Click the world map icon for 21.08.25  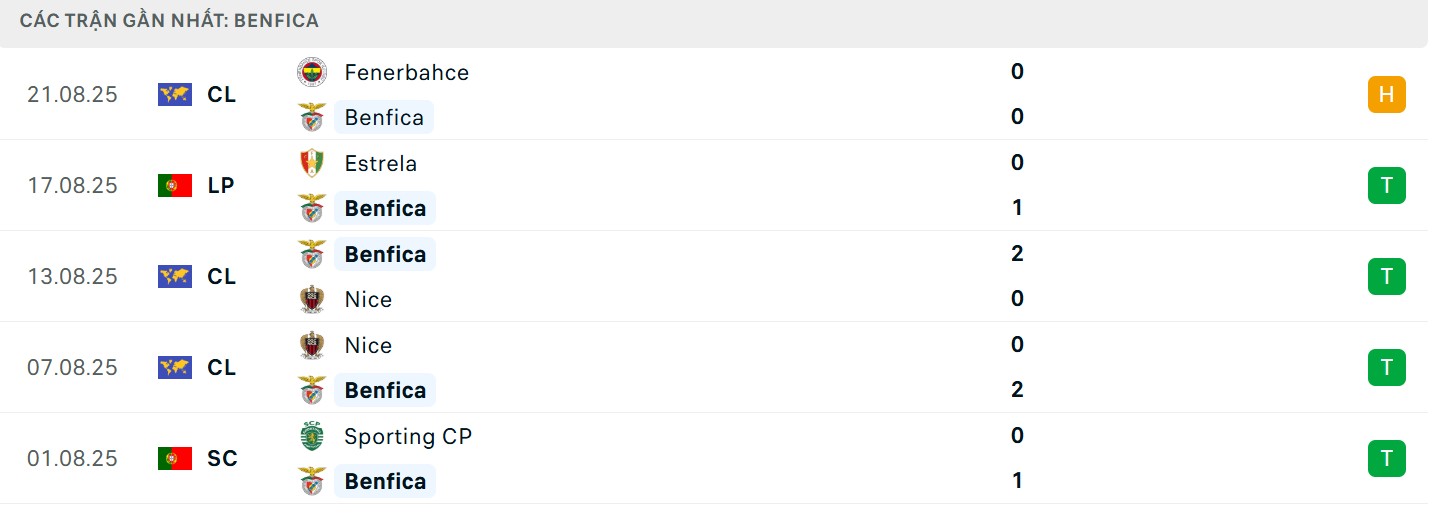175,94
